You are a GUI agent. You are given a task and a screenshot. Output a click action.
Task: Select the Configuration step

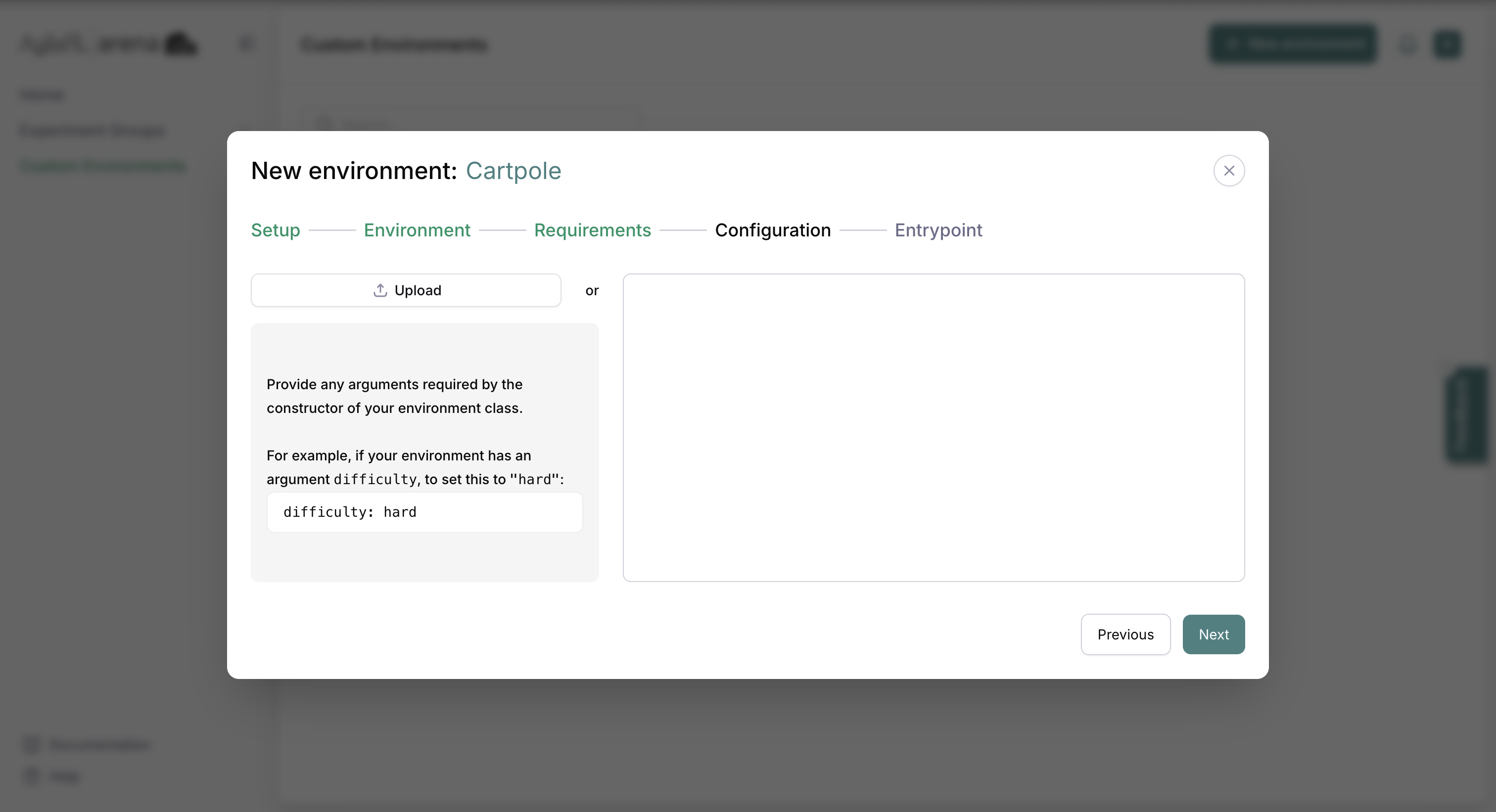[x=773, y=230]
